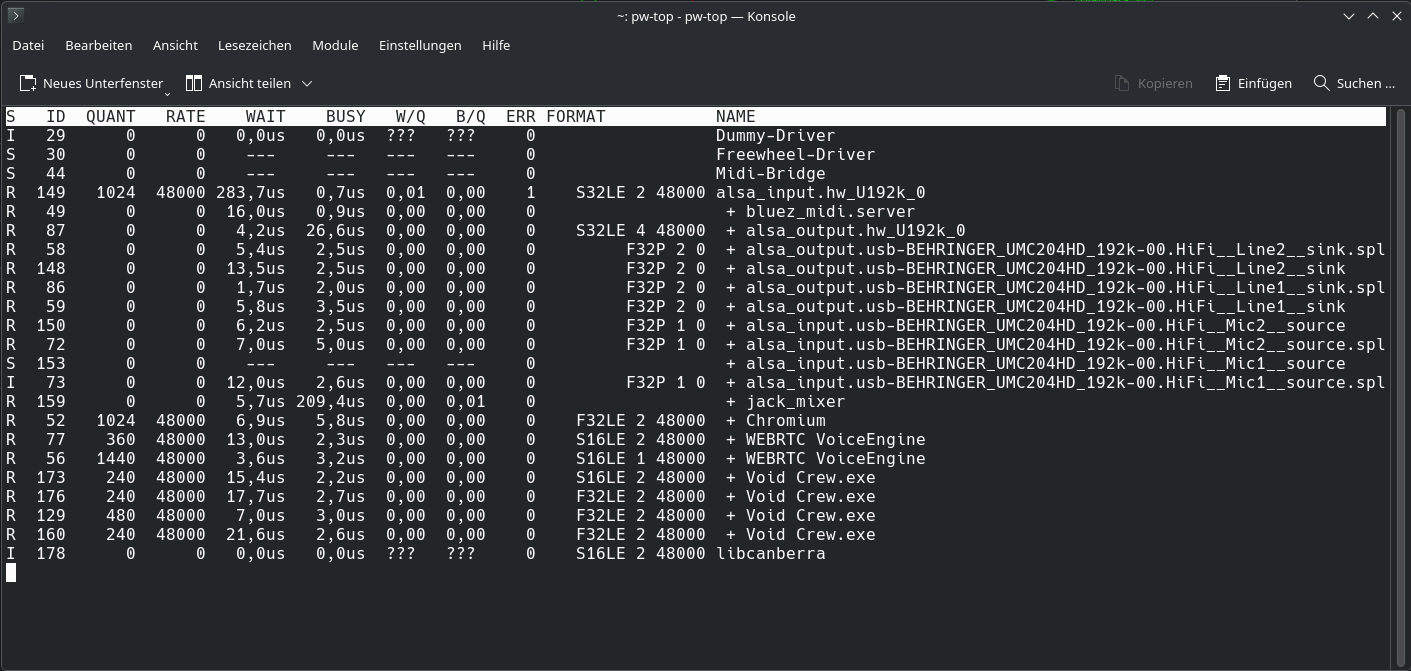The image size is (1411, 671).
Task: Click the Konsole terminal icon in title bar
Action: (x=15, y=15)
